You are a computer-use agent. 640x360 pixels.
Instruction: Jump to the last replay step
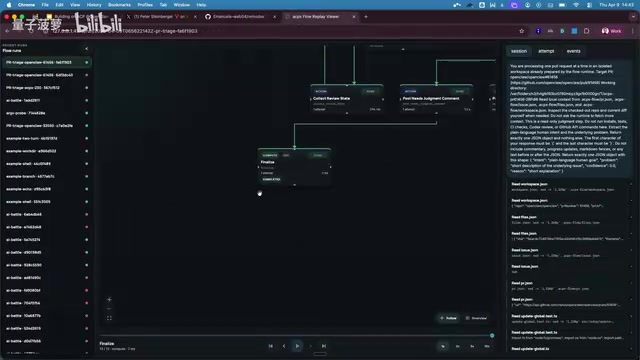(324, 346)
